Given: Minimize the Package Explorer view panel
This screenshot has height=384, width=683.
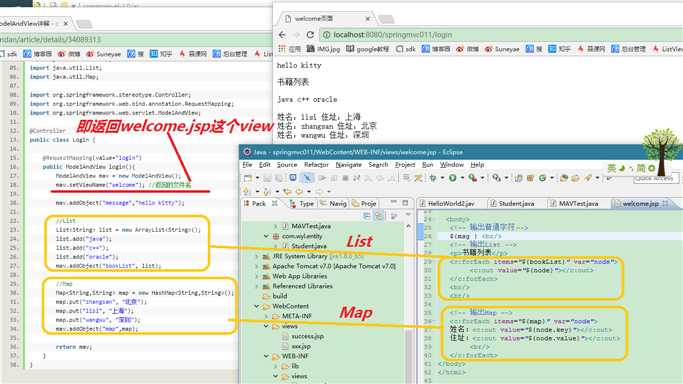Looking at the screenshot, I should click(394, 203).
